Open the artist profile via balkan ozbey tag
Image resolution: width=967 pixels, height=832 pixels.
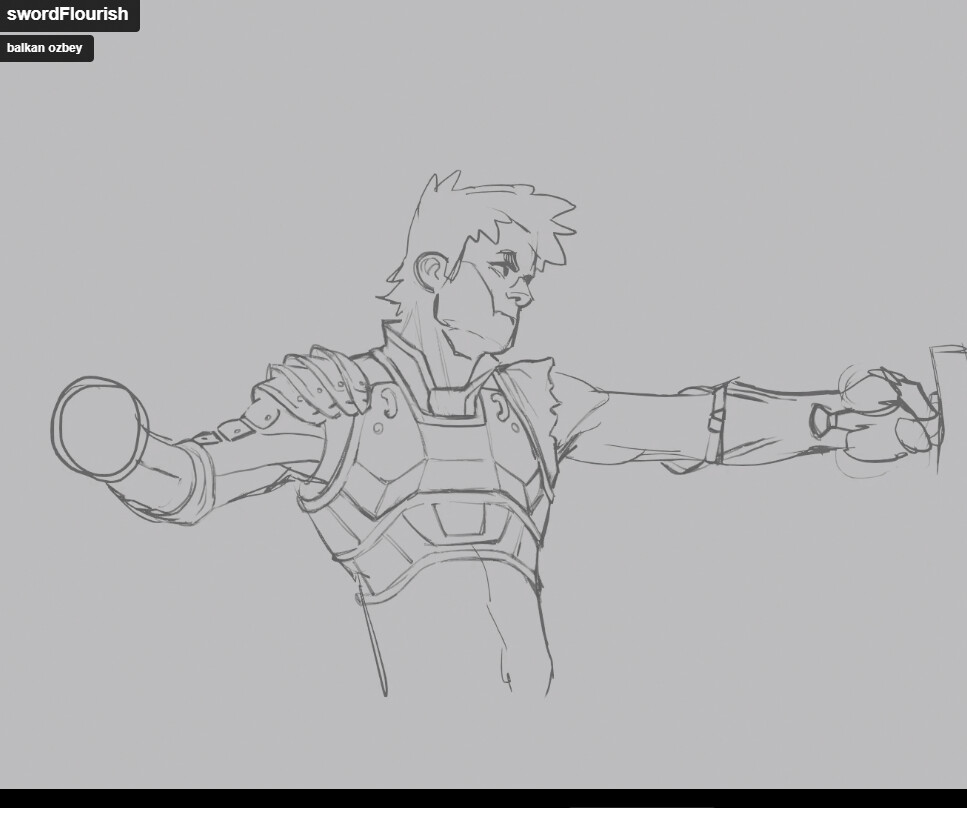[x=45, y=48]
